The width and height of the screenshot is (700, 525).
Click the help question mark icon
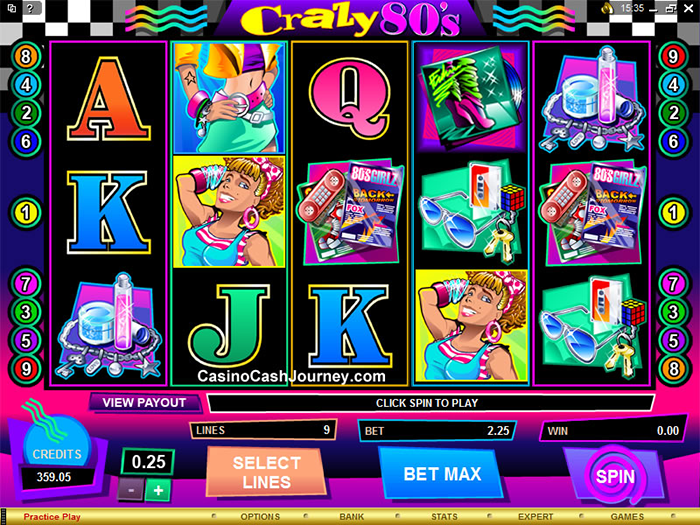click(x=29, y=8)
